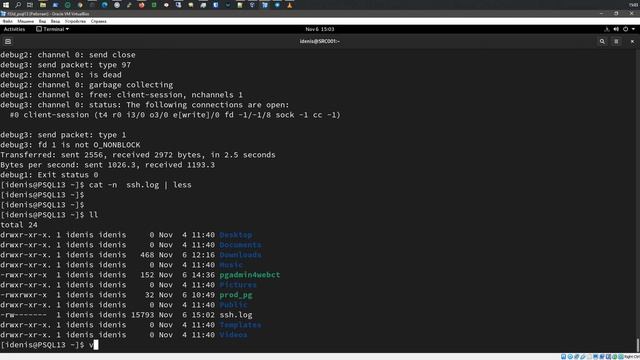Minimize the VirtualBox VM window
640x360 pixels.
[x=601, y=13]
